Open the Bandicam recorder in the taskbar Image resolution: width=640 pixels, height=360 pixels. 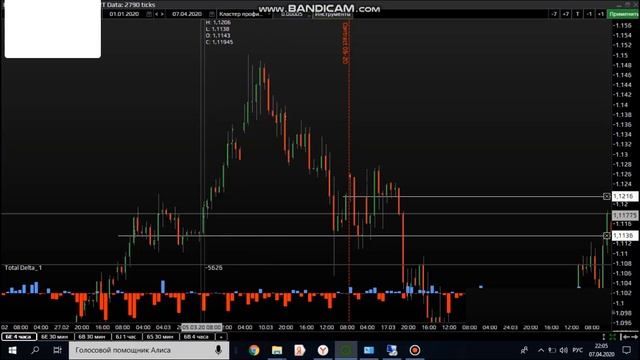click(x=415, y=350)
